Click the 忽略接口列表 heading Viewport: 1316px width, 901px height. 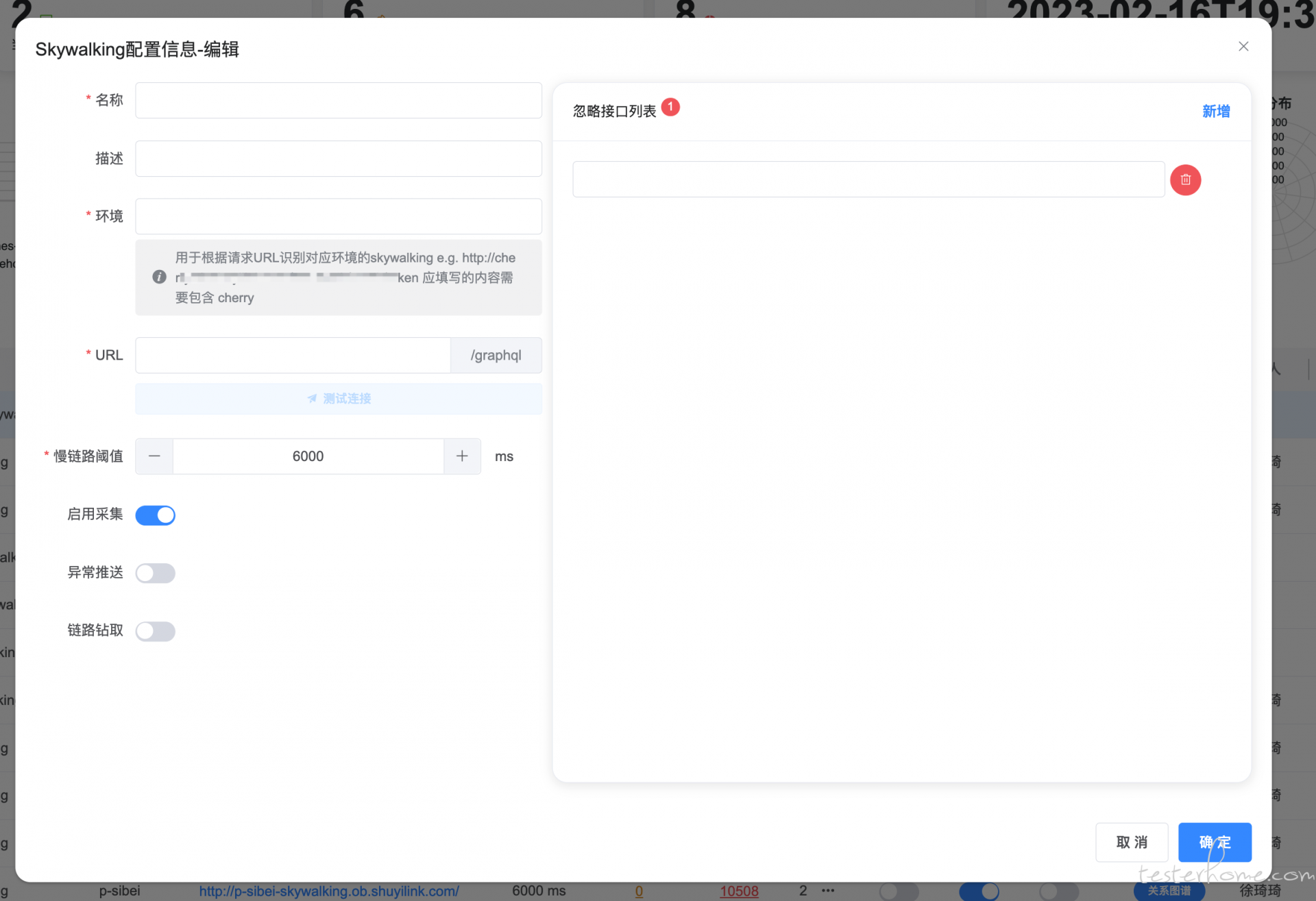pyautogui.click(x=614, y=111)
